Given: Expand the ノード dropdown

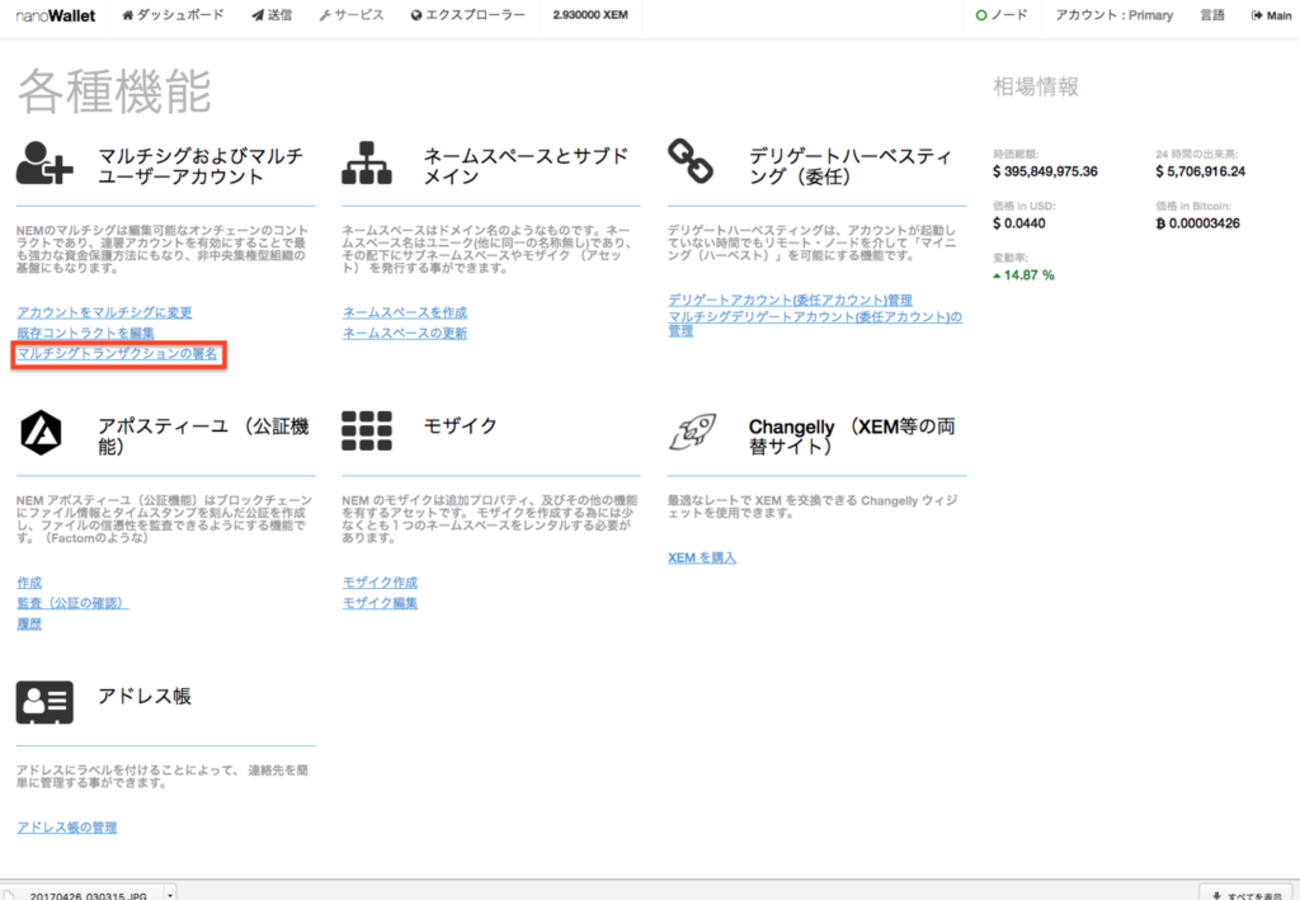Looking at the screenshot, I should click(x=1001, y=16).
